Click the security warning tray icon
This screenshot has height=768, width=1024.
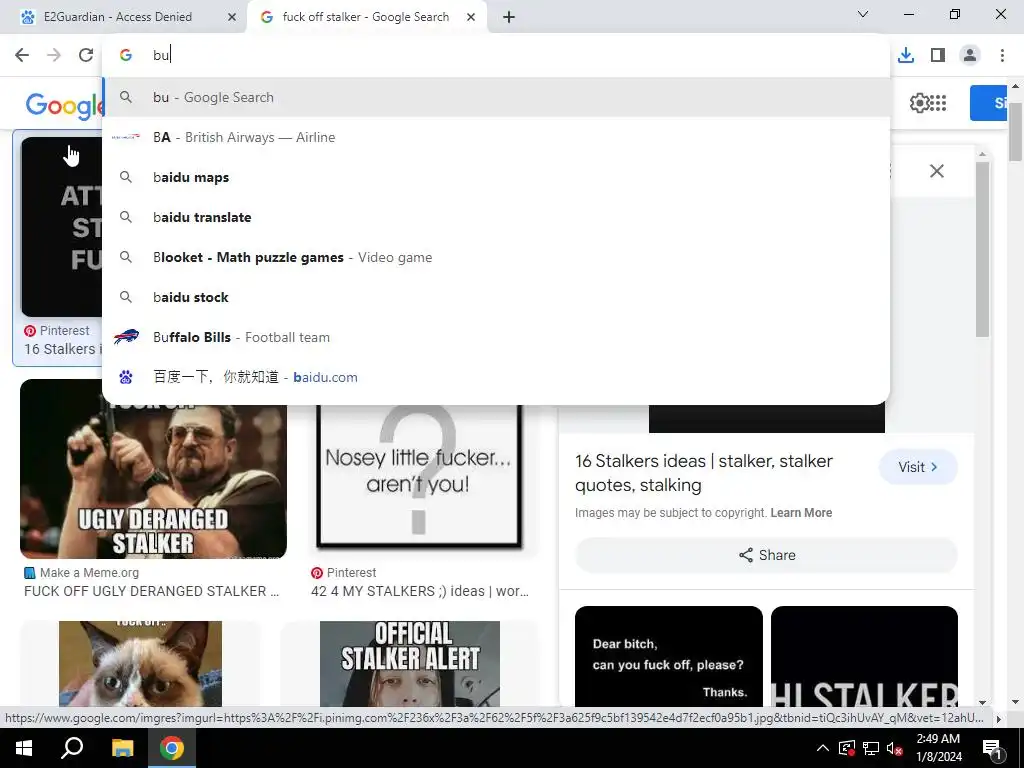[847, 748]
